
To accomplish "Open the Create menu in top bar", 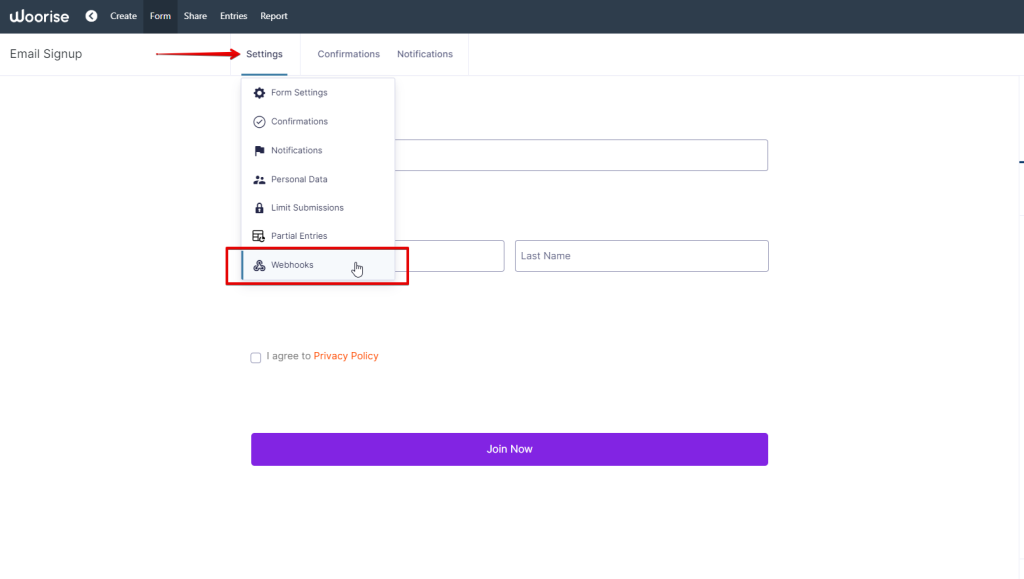I will [123, 16].
